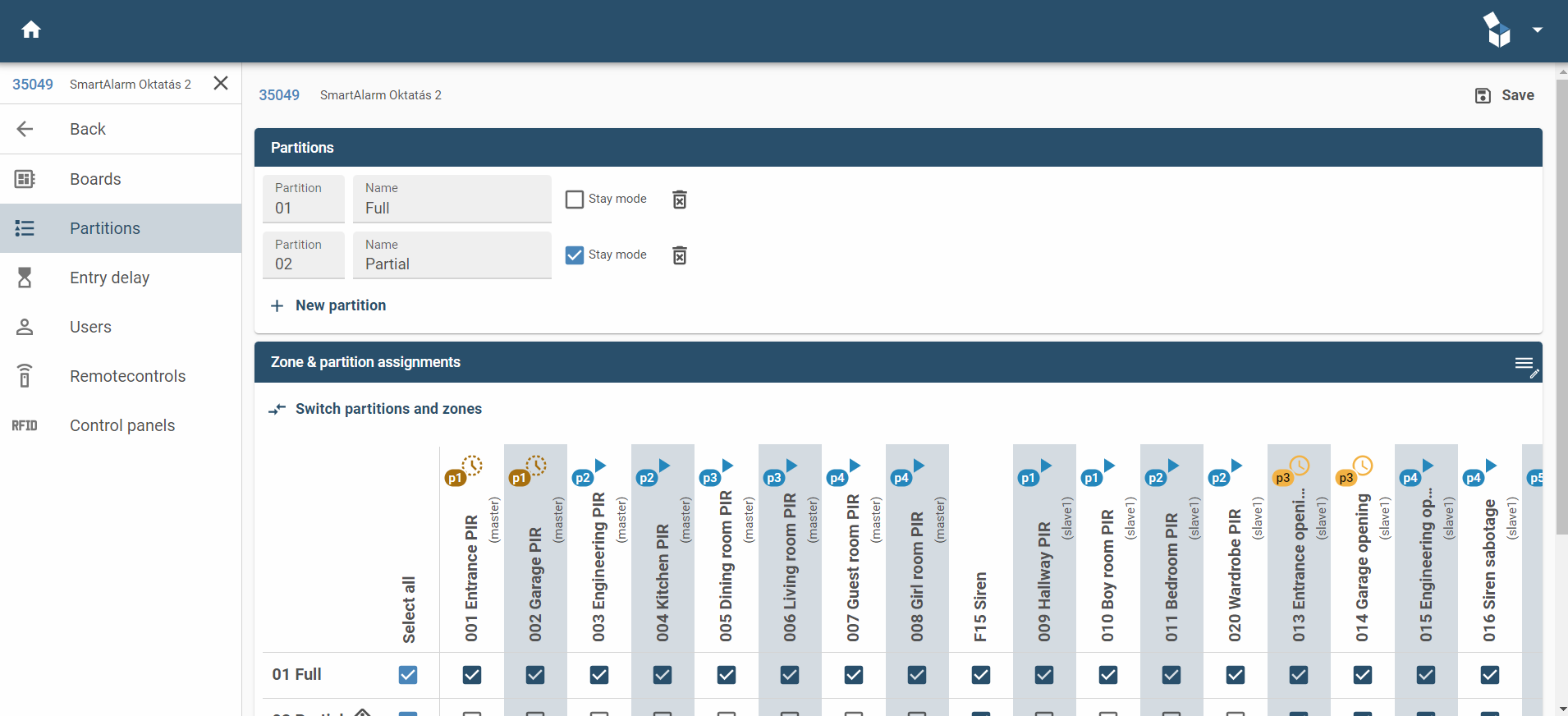Open the Users page
The image size is (1568, 716).
[x=121, y=327]
